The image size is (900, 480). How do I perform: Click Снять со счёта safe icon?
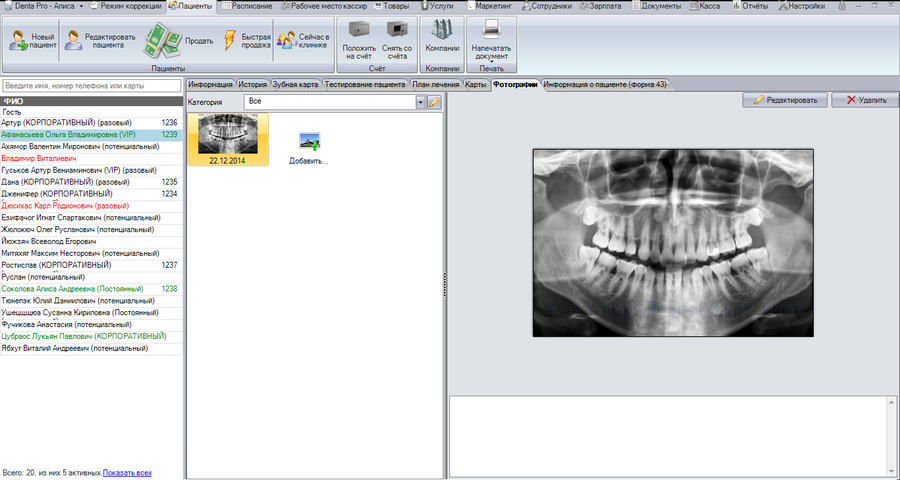coord(397,29)
